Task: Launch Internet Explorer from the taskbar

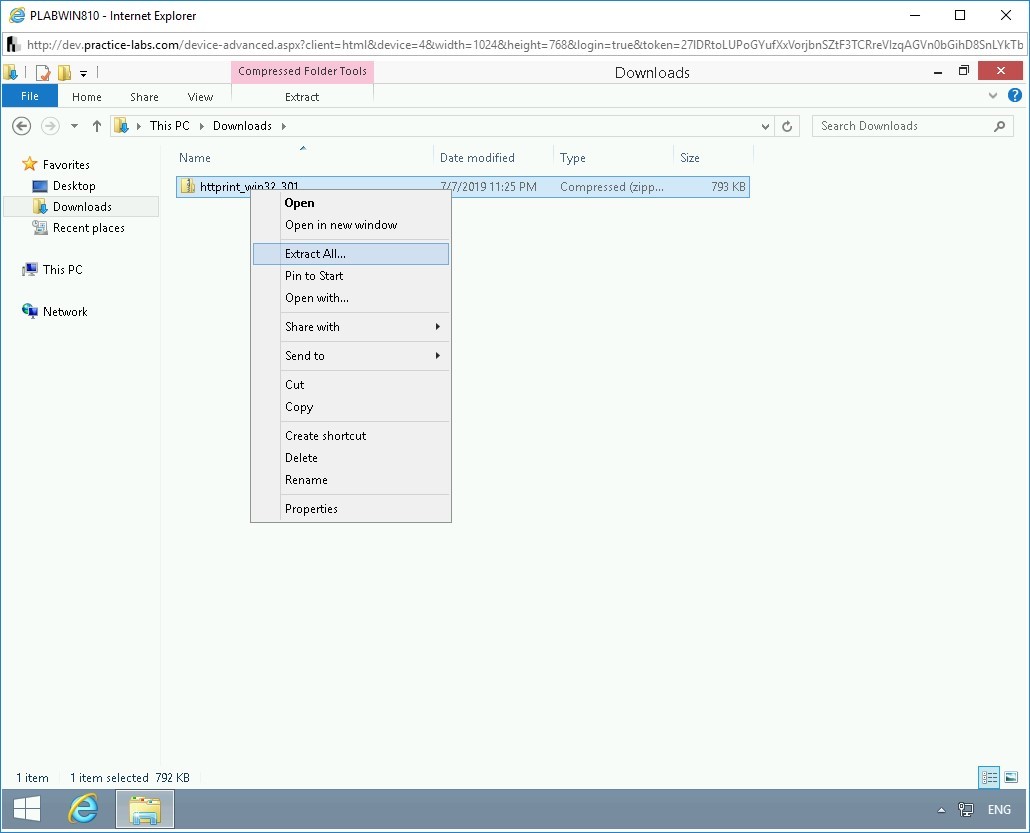Action: tap(83, 809)
